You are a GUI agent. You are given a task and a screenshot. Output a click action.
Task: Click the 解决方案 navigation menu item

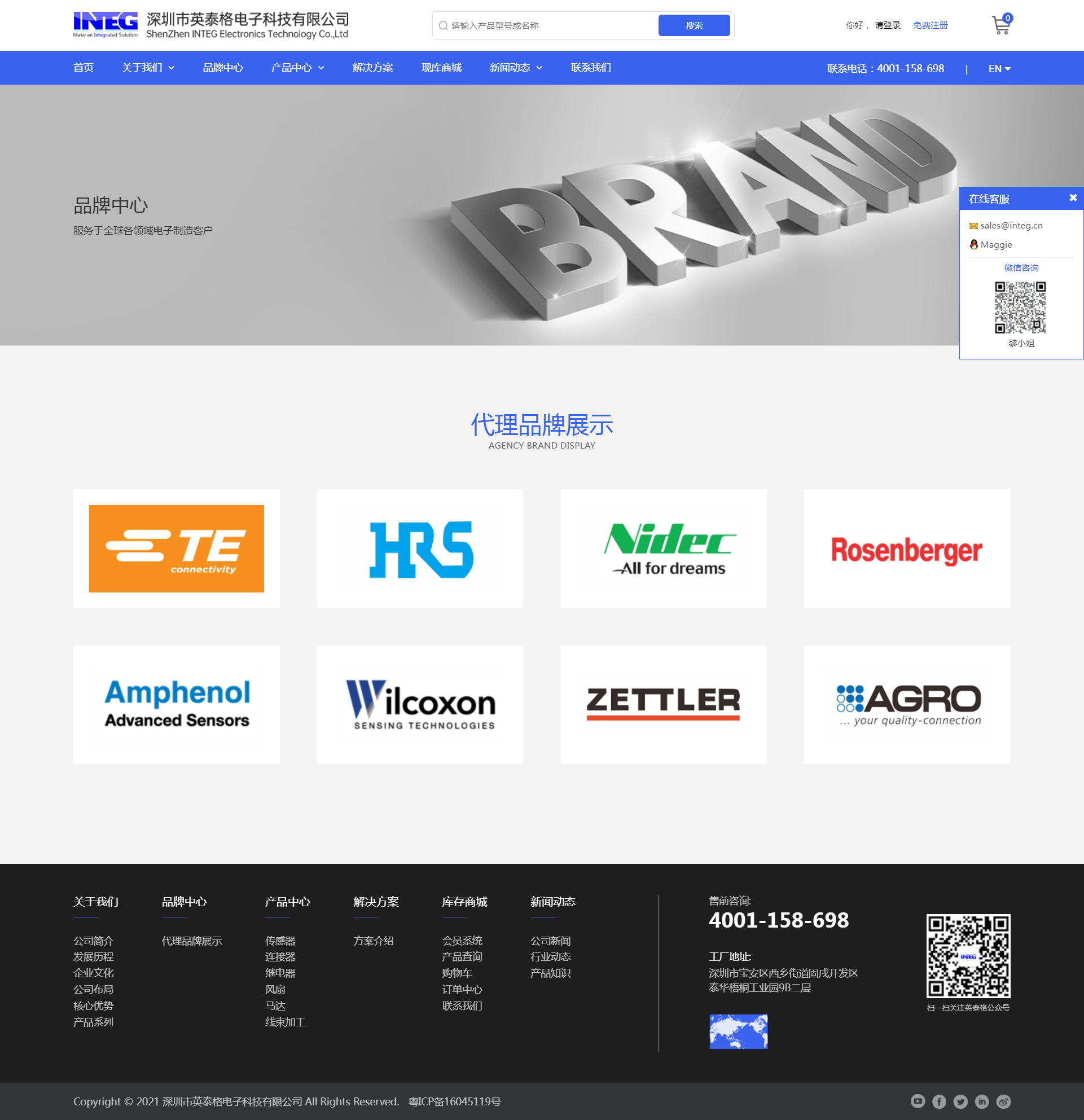pyautogui.click(x=372, y=68)
